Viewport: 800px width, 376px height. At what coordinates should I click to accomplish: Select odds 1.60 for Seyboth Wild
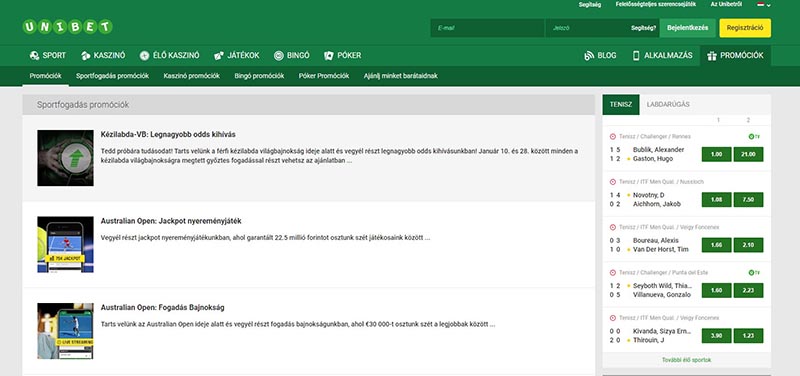[x=716, y=290]
